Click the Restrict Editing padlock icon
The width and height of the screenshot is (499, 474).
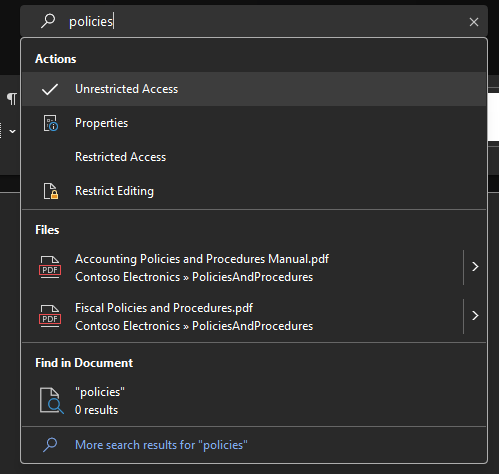51,191
